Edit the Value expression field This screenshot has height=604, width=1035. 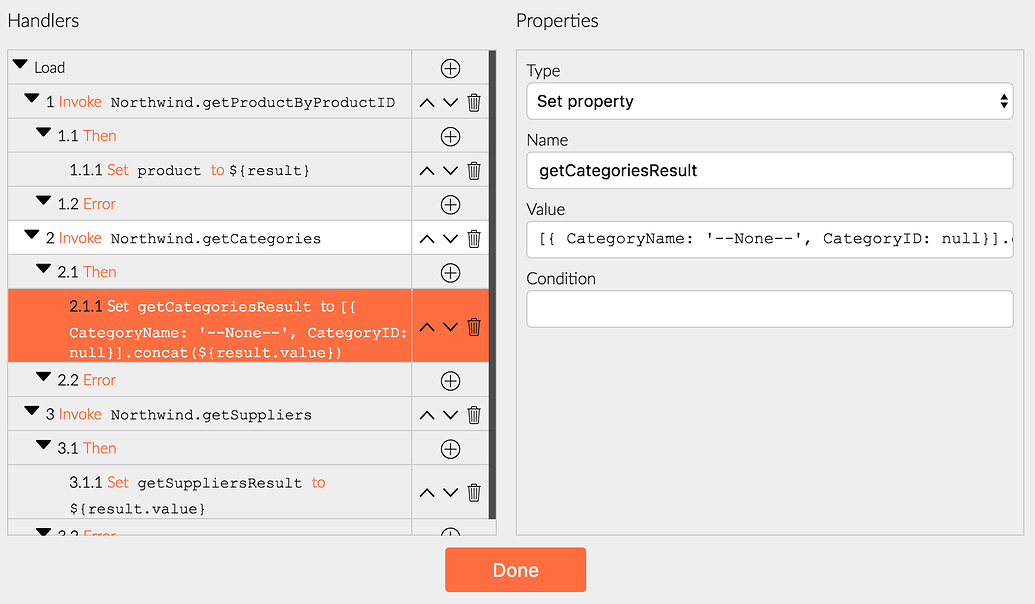coord(770,240)
